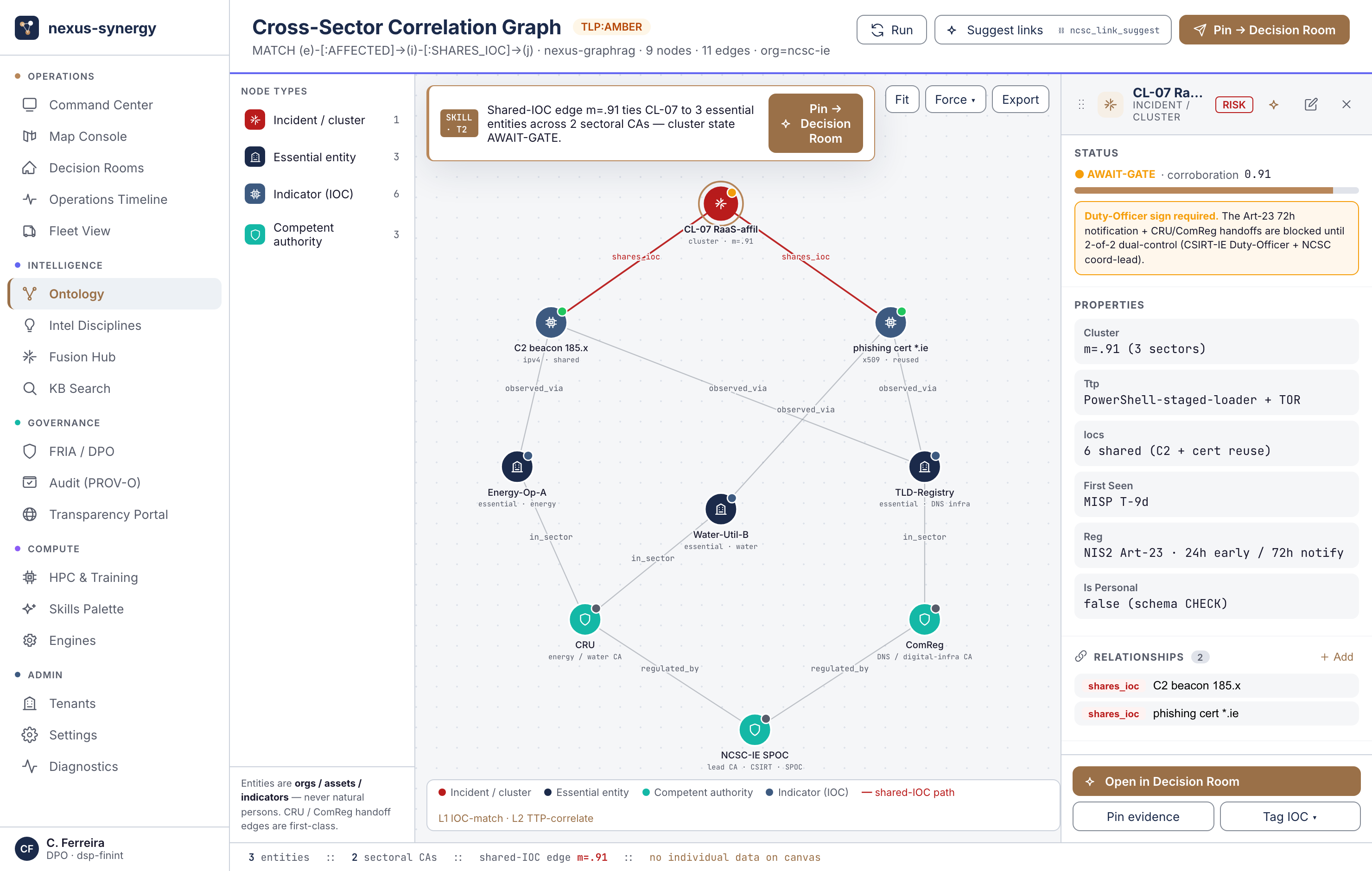This screenshot has height=871, width=1372.
Task: Export the correlation graph
Action: (x=1020, y=100)
